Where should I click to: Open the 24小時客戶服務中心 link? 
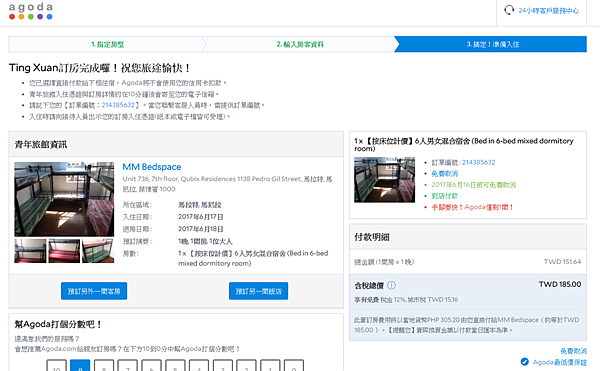548,11
